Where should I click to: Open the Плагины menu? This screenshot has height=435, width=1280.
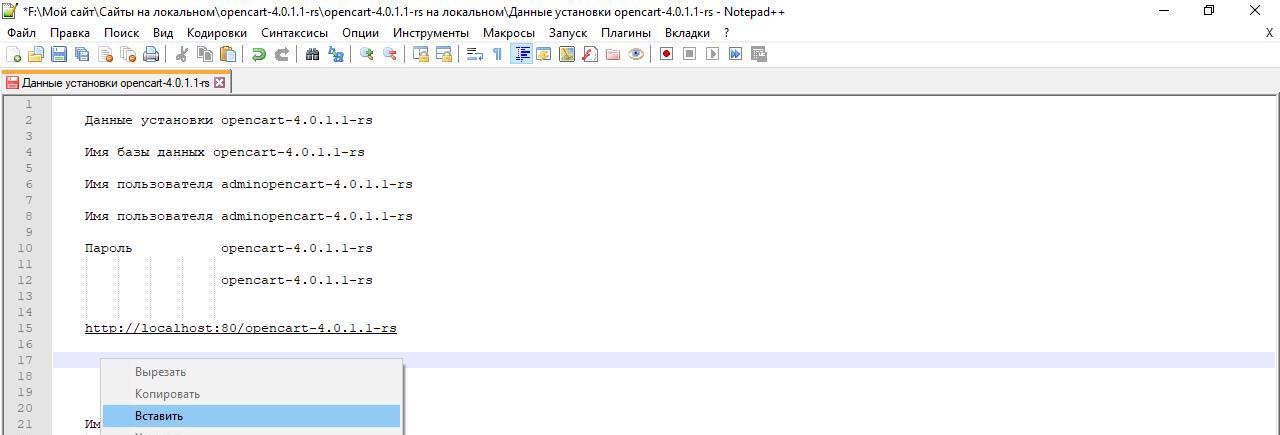[626, 32]
